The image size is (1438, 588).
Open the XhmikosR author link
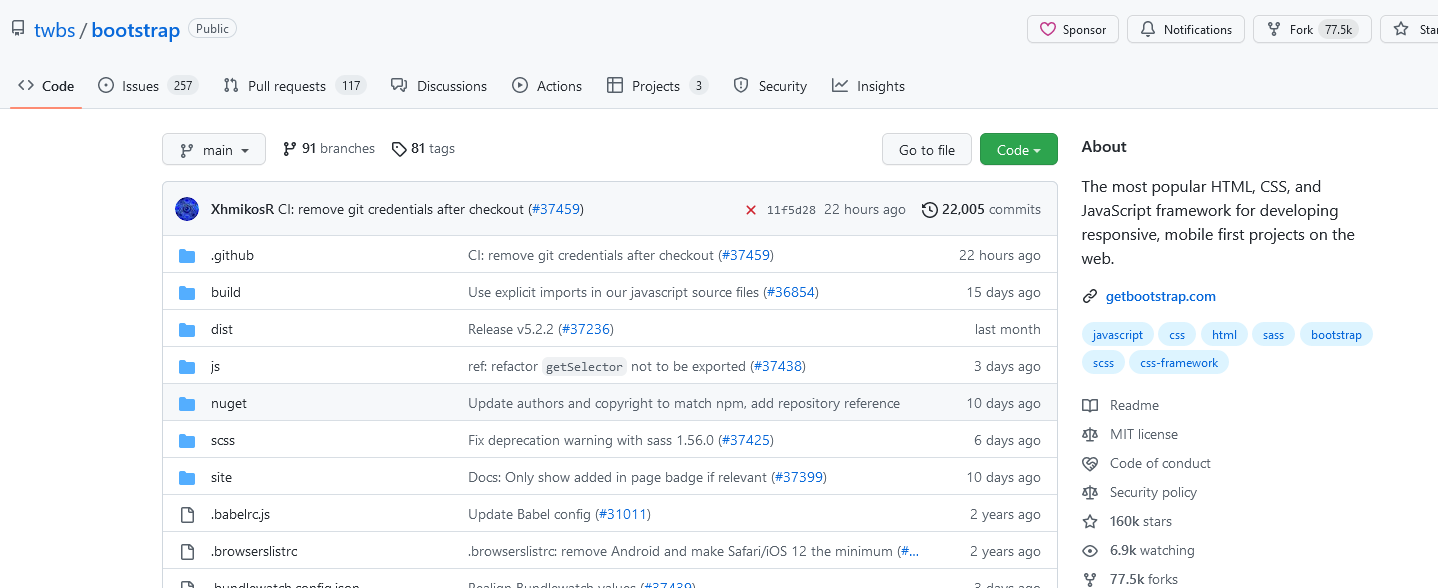coord(242,210)
